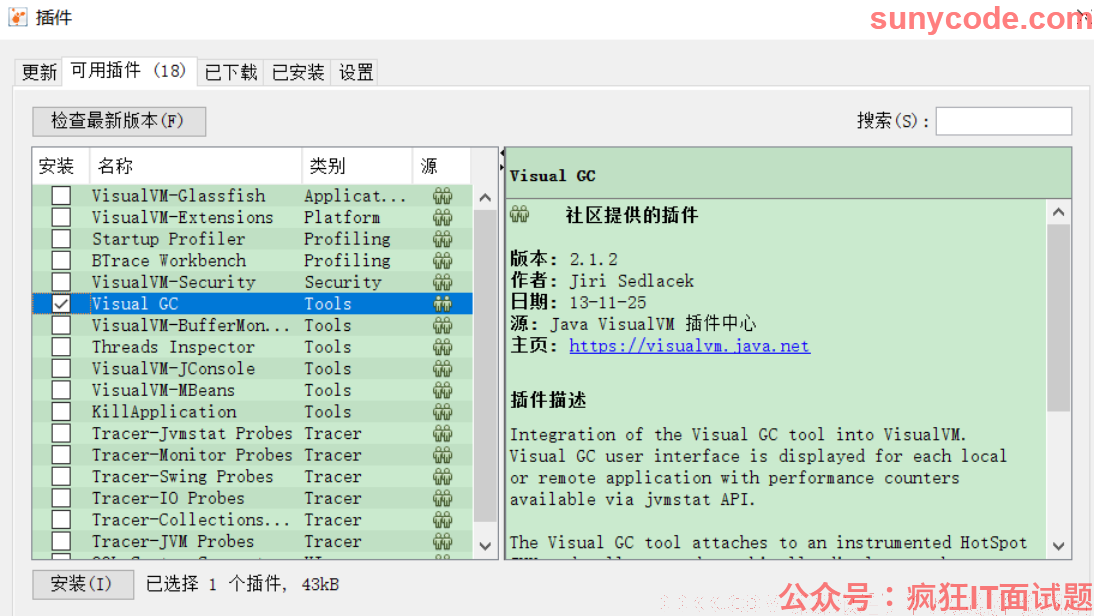This screenshot has width=1094, height=616.
Task: Click the Security category cell
Action: pyautogui.click(x=343, y=283)
